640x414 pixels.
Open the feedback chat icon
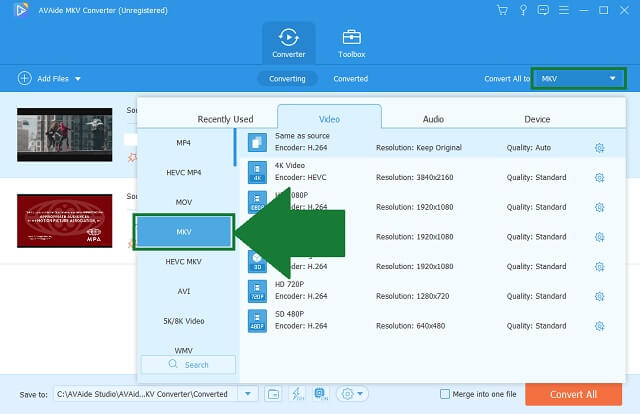click(543, 10)
